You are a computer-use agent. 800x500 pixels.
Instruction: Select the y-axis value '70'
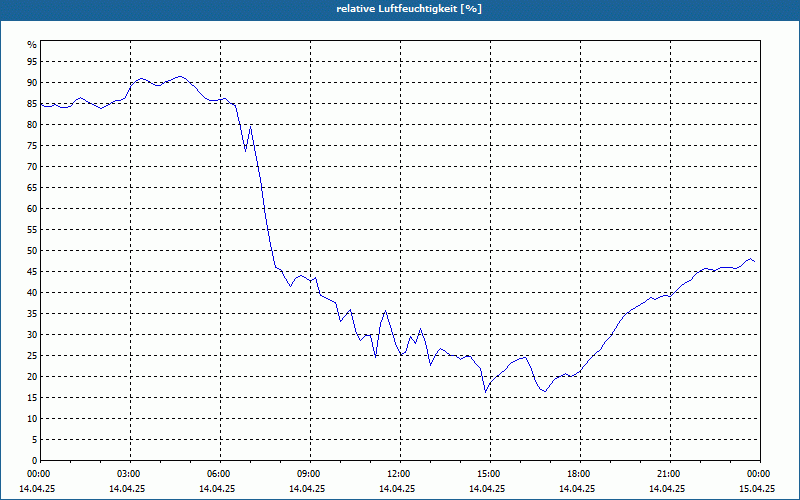[x=32, y=167]
